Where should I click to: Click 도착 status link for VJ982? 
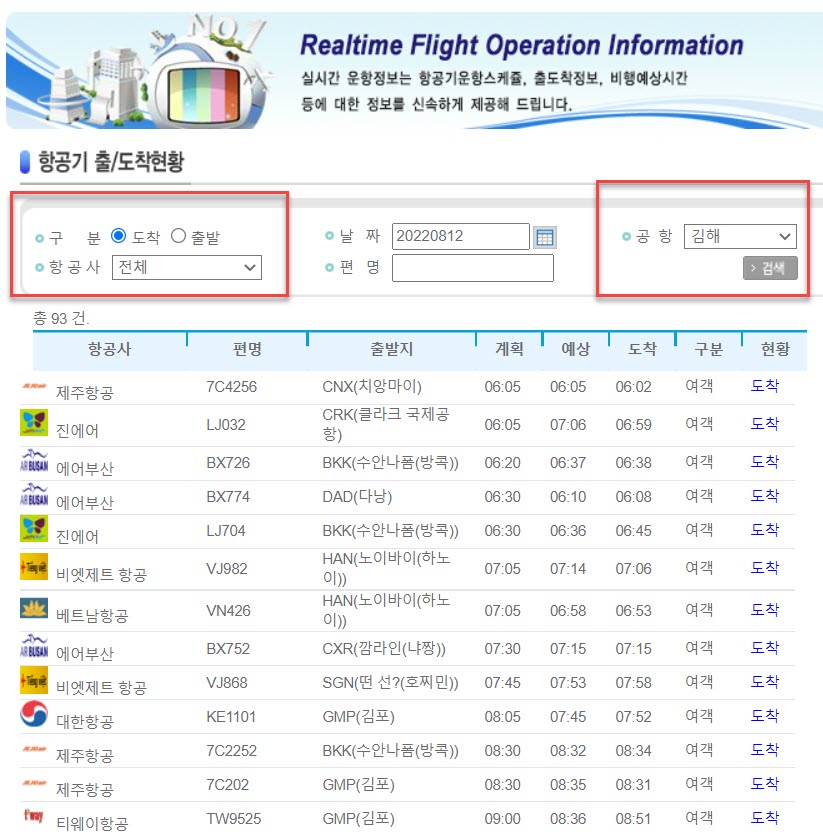coord(765,568)
